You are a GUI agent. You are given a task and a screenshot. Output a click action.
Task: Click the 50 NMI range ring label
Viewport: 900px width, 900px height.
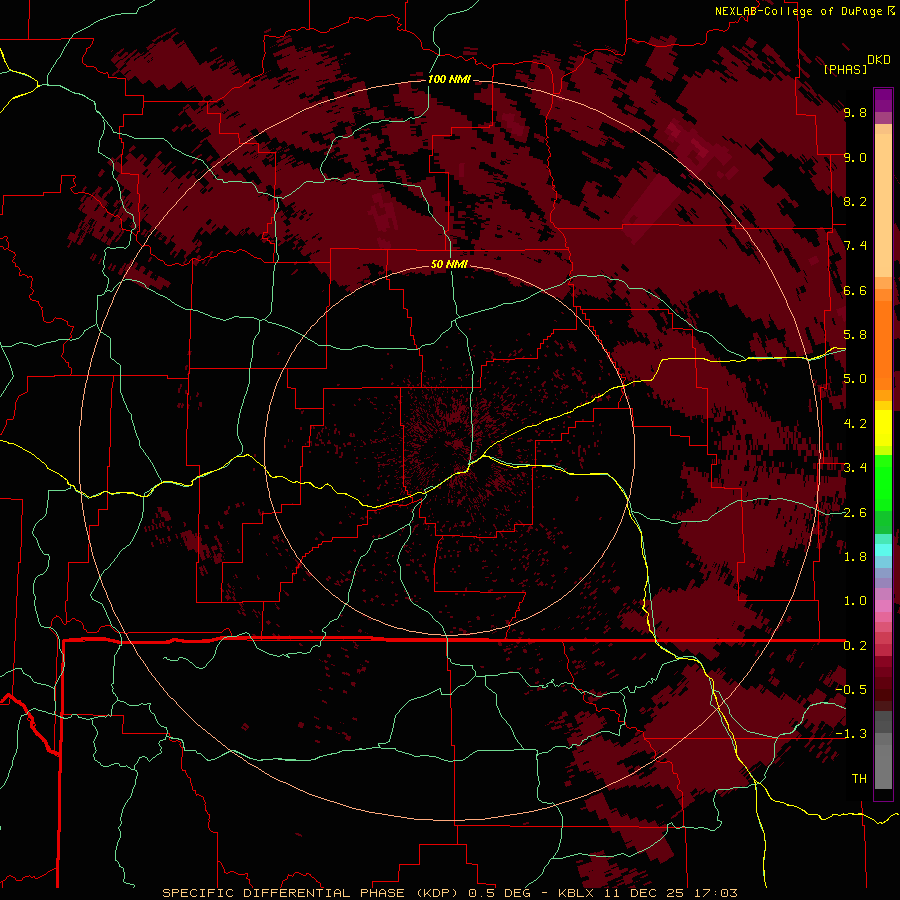click(x=449, y=264)
